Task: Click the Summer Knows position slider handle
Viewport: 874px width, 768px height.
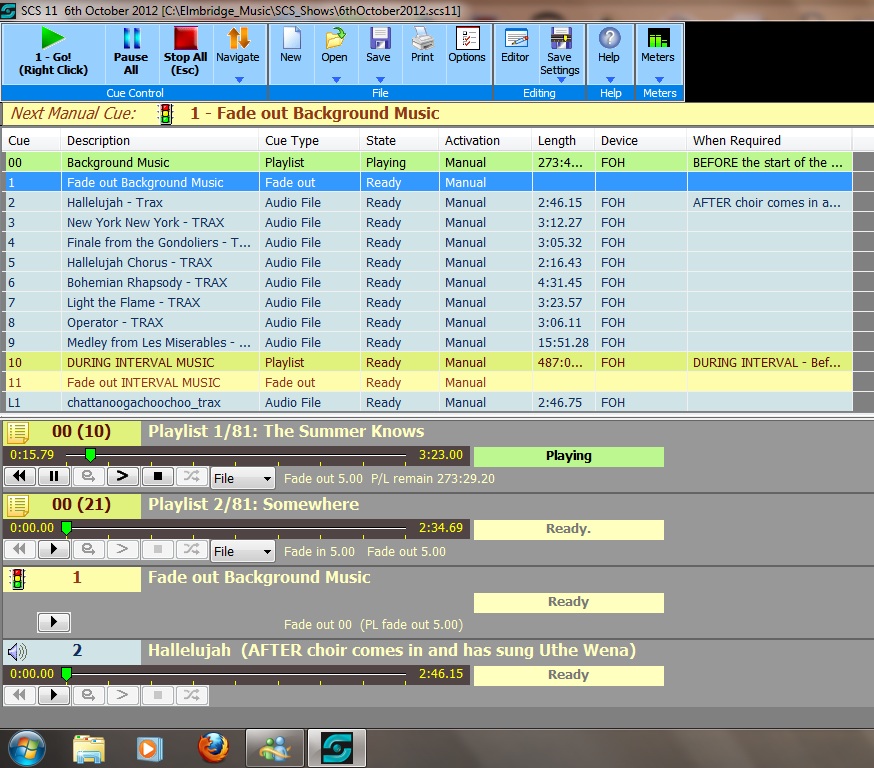Action: [x=90, y=455]
